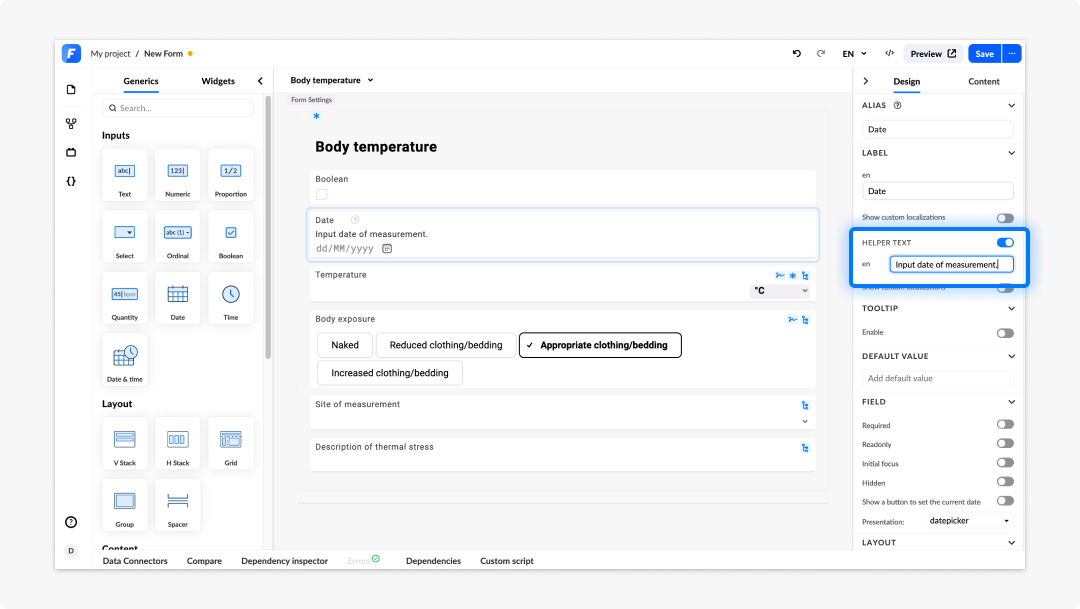Toggle the Hidden field switch
This screenshot has height=609, width=1080.
coord(1005,482)
